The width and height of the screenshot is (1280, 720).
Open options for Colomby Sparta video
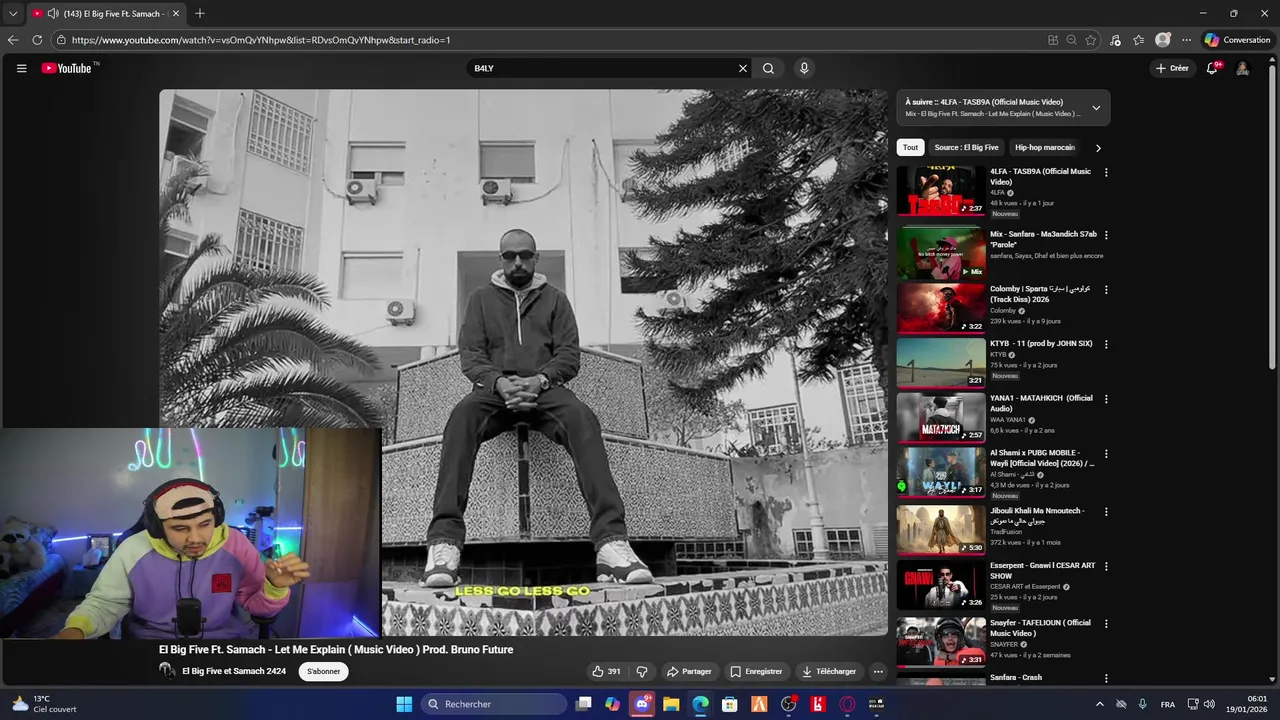pyautogui.click(x=1106, y=289)
